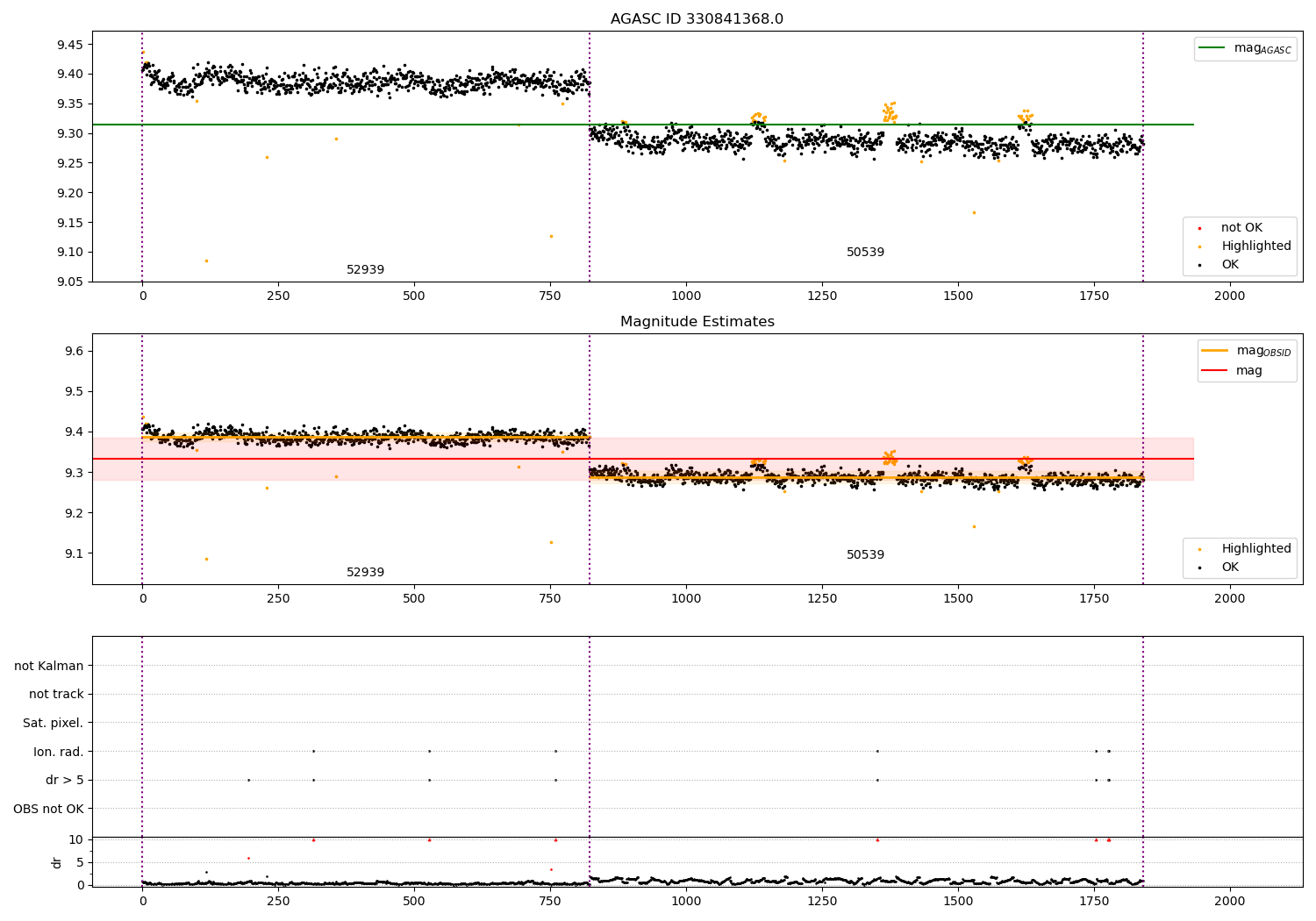Image resolution: width=1316 pixels, height=921 pixels.
Task: Click the "Ion. rad." axis label
Action: (59, 752)
